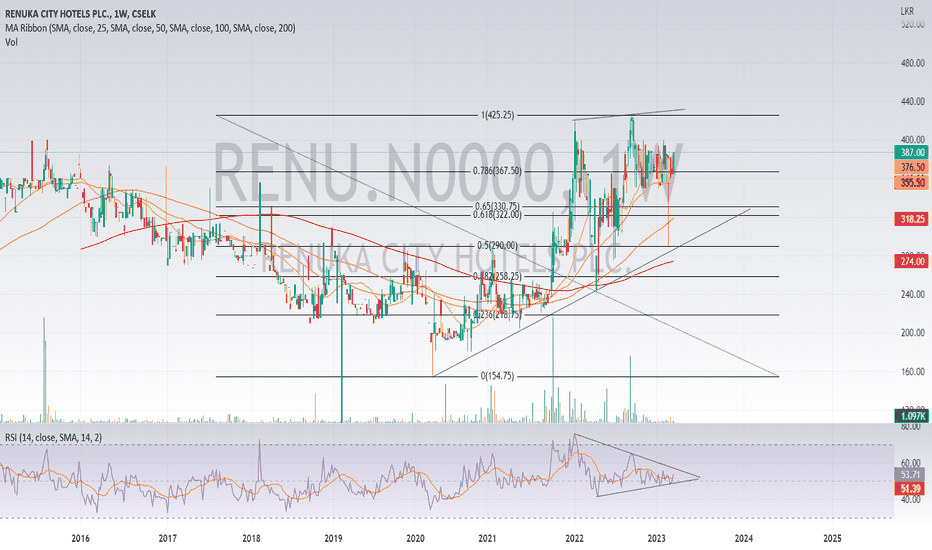The width and height of the screenshot is (932, 550).
Task: Click the 2020 label on time axis
Action: tap(415, 539)
